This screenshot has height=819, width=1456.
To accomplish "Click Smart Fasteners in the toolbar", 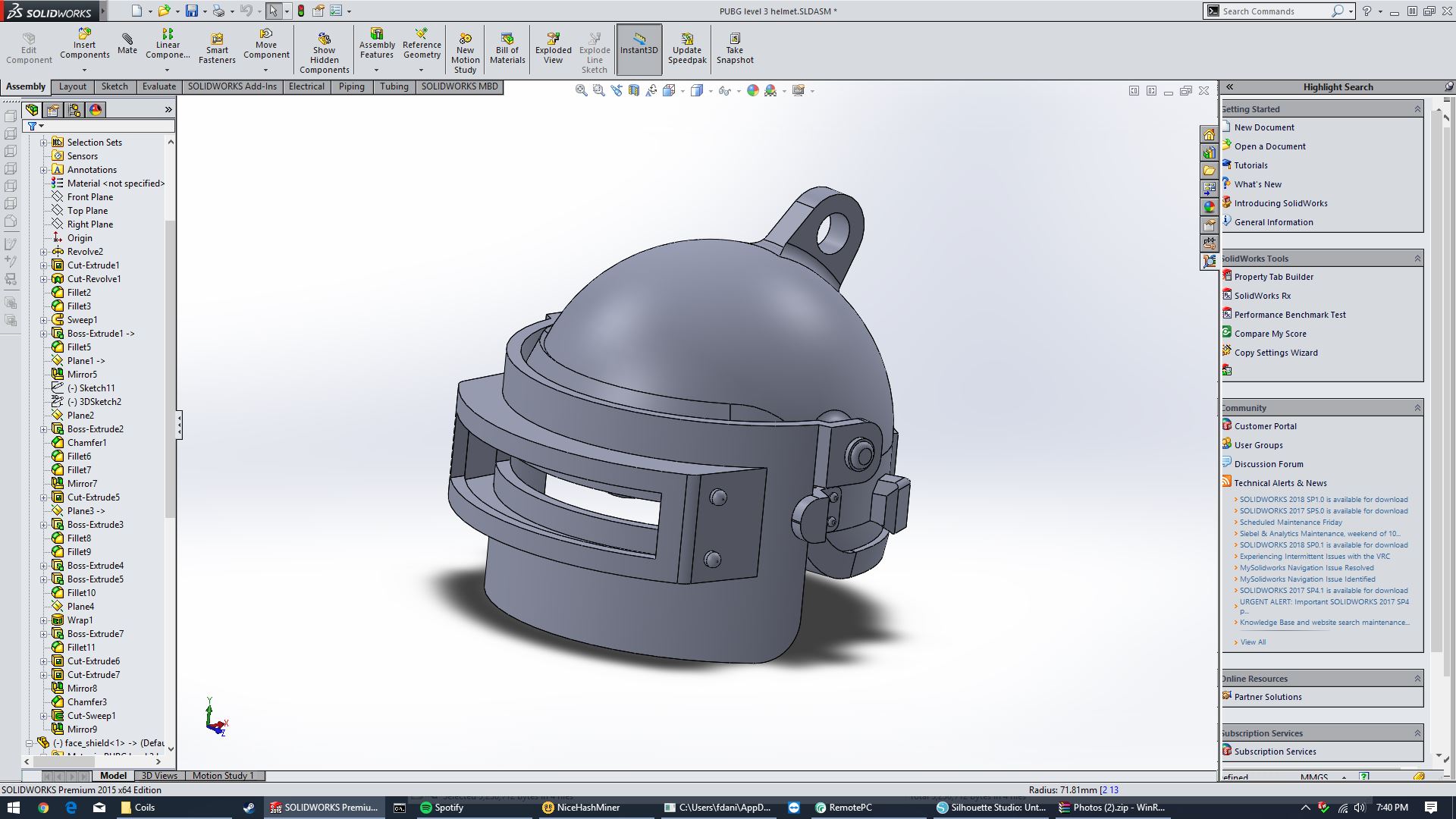I will point(217,49).
